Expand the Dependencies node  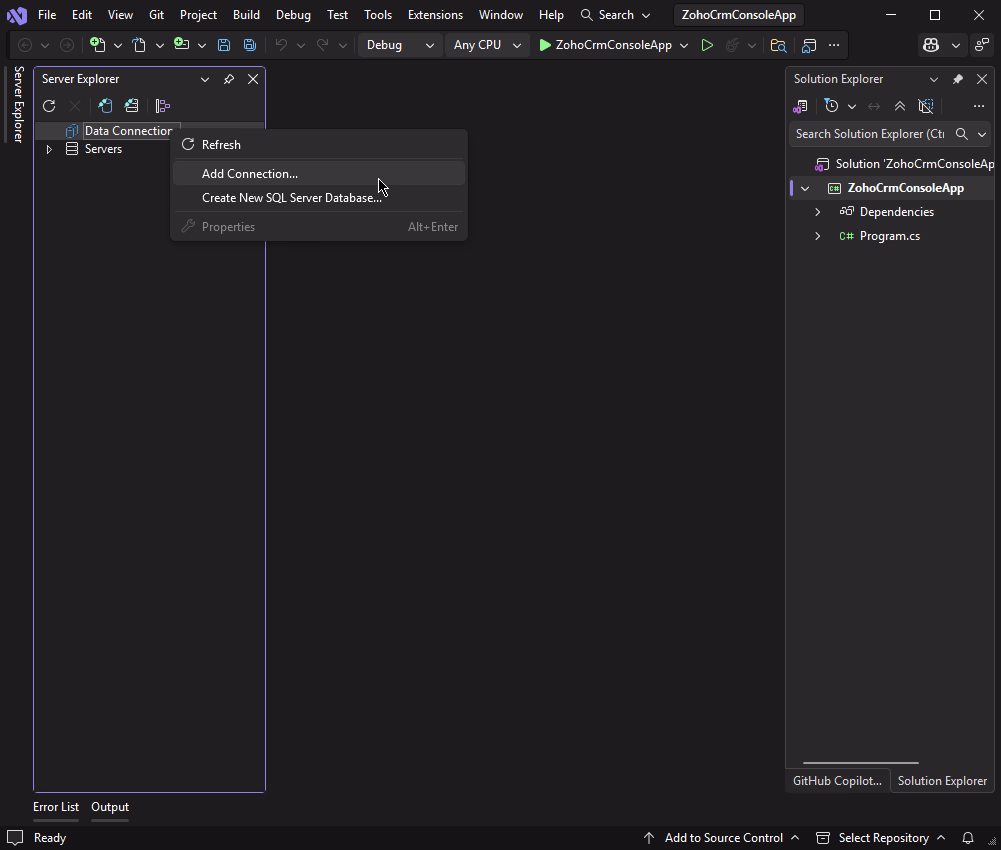817,212
